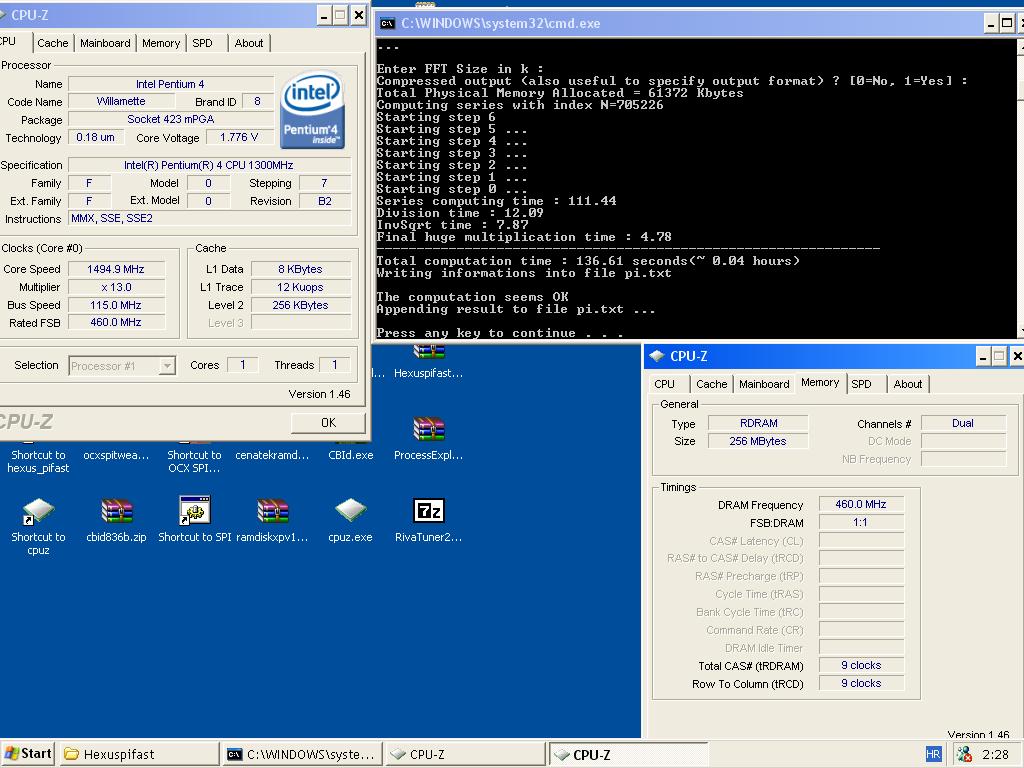Open the Hexuspifast archive icon on desktop
The height and width of the screenshot is (768, 1024).
click(428, 351)
